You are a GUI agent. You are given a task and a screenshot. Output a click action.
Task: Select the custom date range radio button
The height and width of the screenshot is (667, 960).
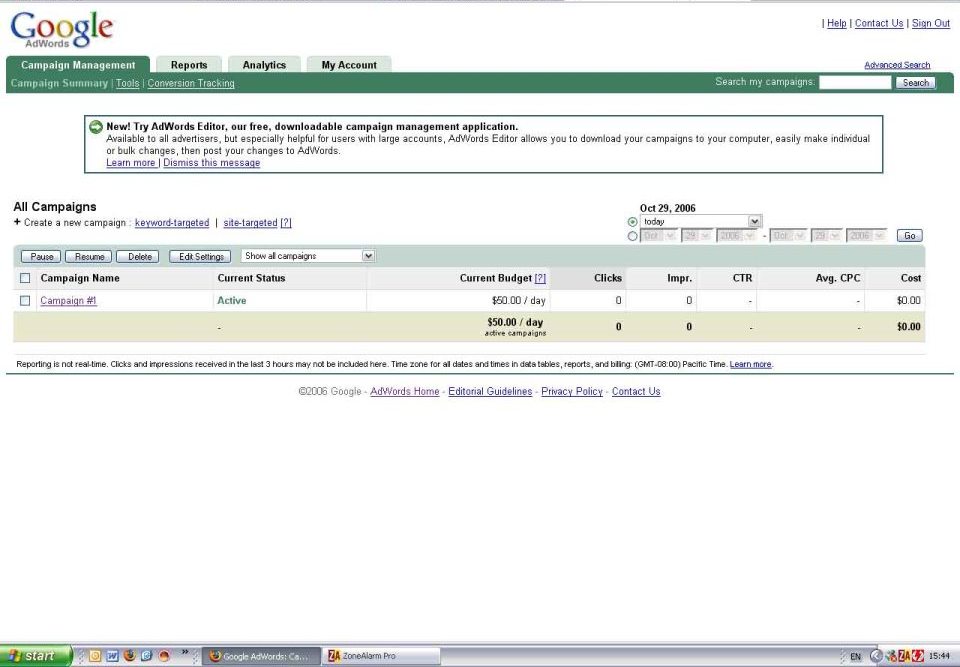(x=632, y=236)
